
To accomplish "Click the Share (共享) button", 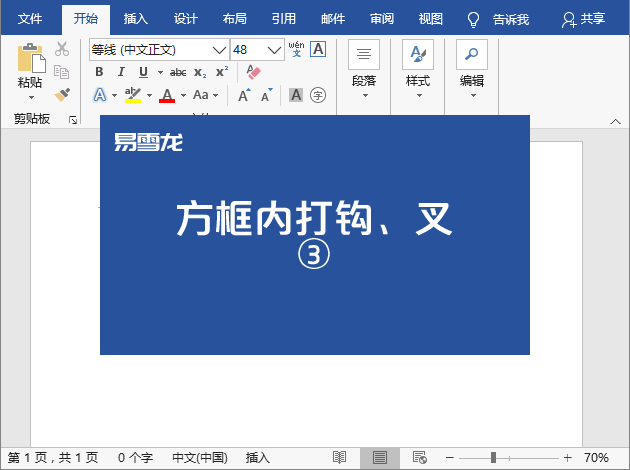I will (x=583, y=19).
